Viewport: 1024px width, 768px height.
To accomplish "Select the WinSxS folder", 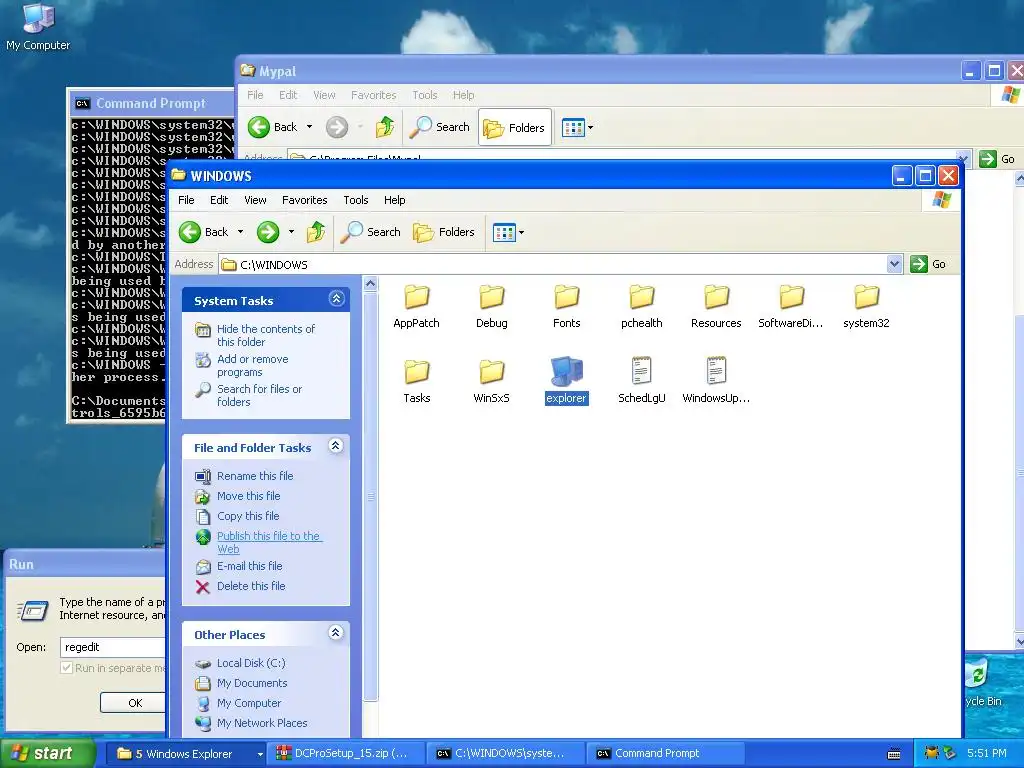I will (x=491, y=382).
